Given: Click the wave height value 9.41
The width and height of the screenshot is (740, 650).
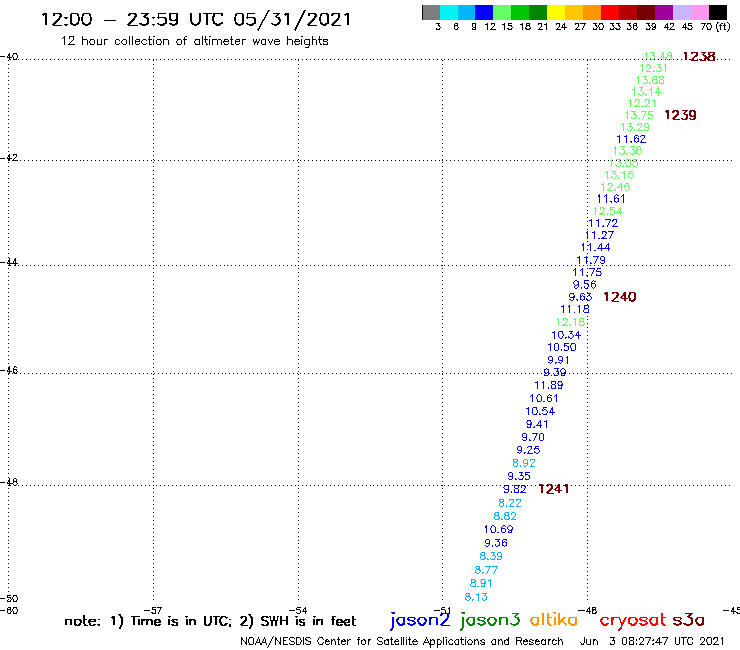Looking at the screenshot, I should [537, 424].
